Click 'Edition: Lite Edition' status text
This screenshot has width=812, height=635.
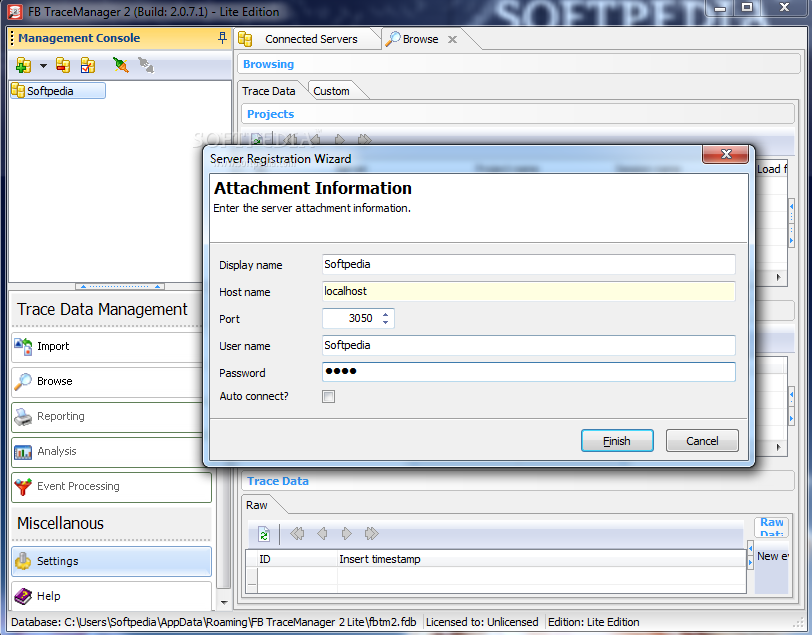(593, 622)
